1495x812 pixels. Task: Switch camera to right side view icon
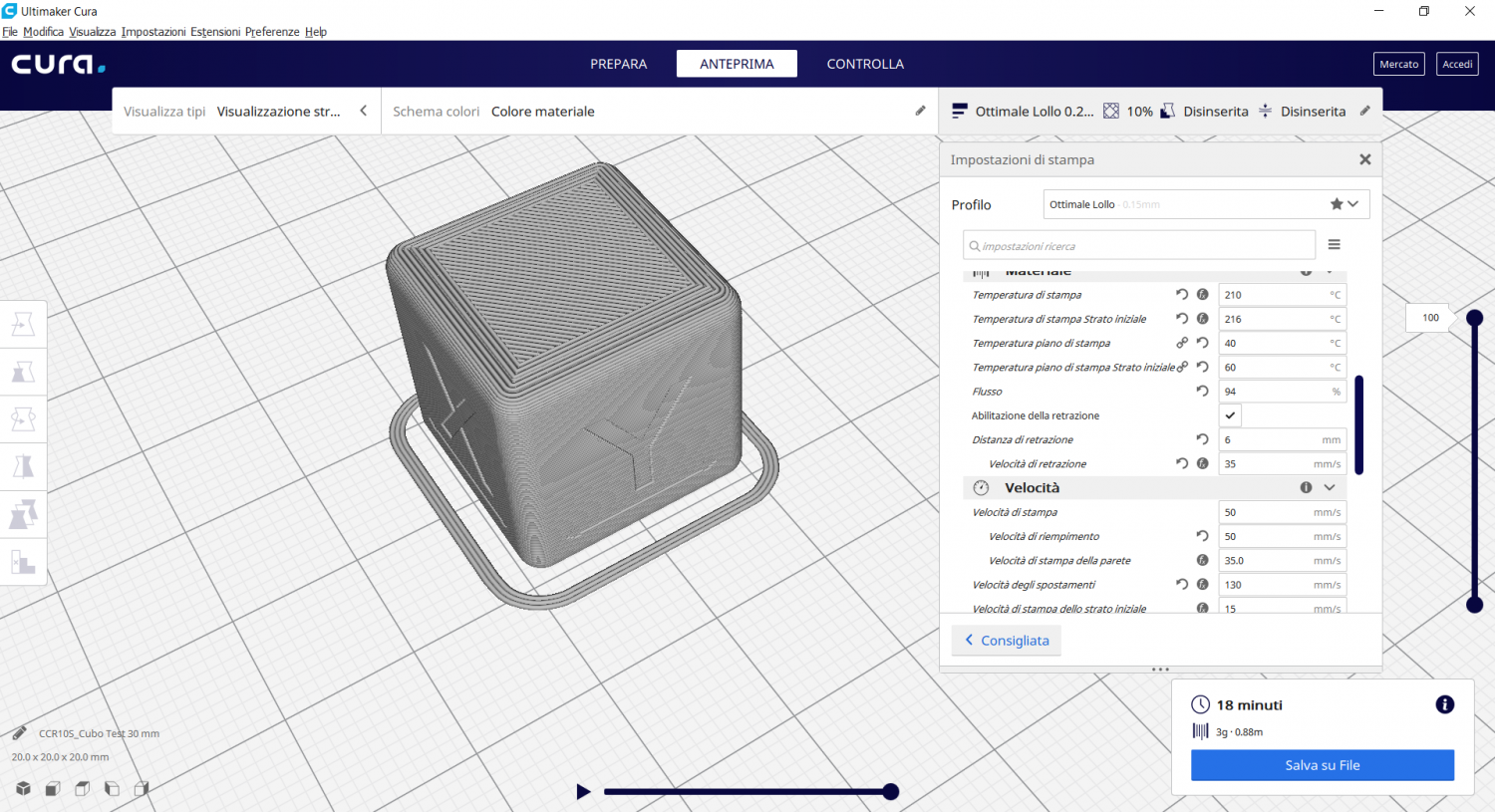pyautogui.click(x=142, y=788)
